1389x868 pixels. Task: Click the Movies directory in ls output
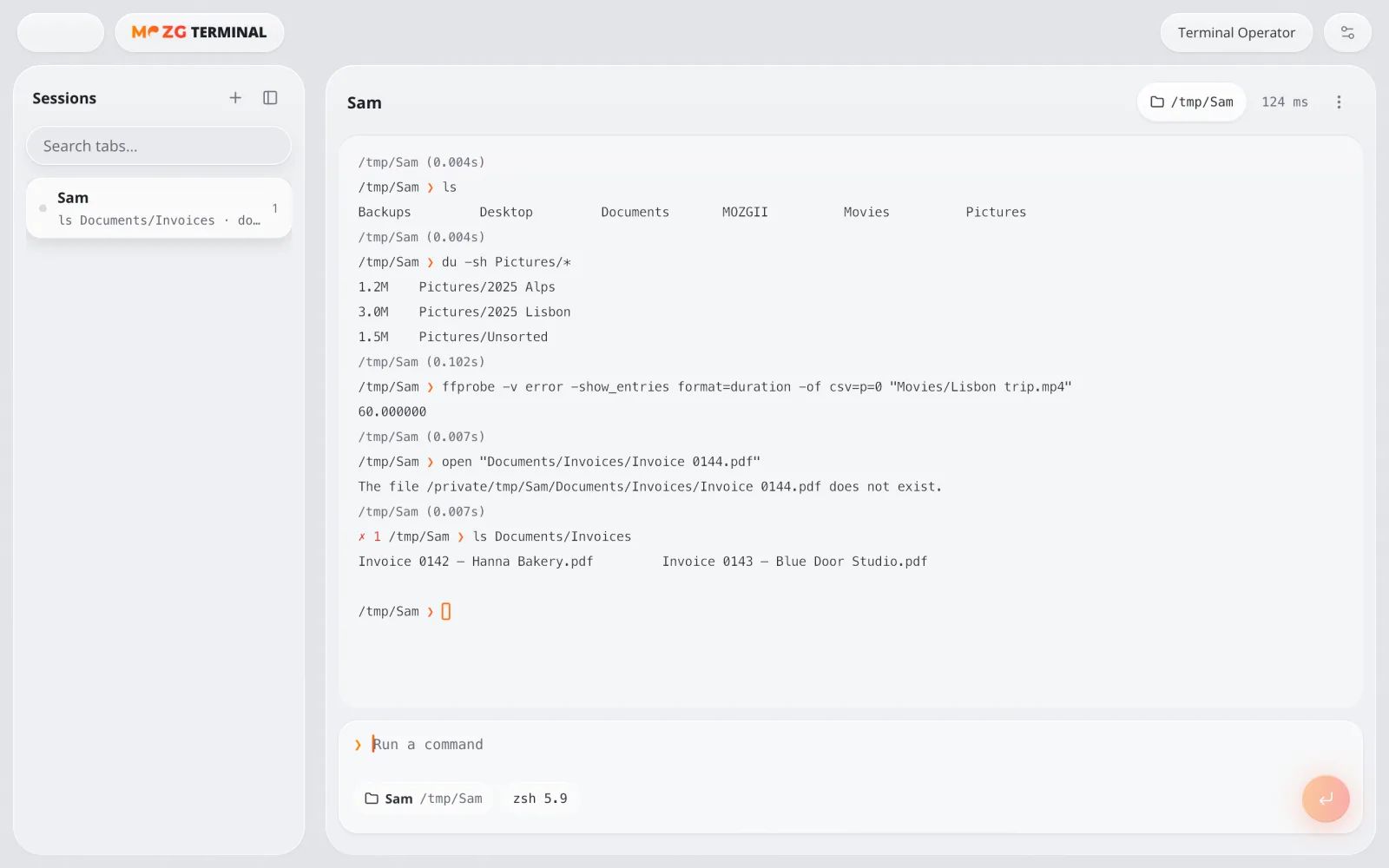[866, 212]
